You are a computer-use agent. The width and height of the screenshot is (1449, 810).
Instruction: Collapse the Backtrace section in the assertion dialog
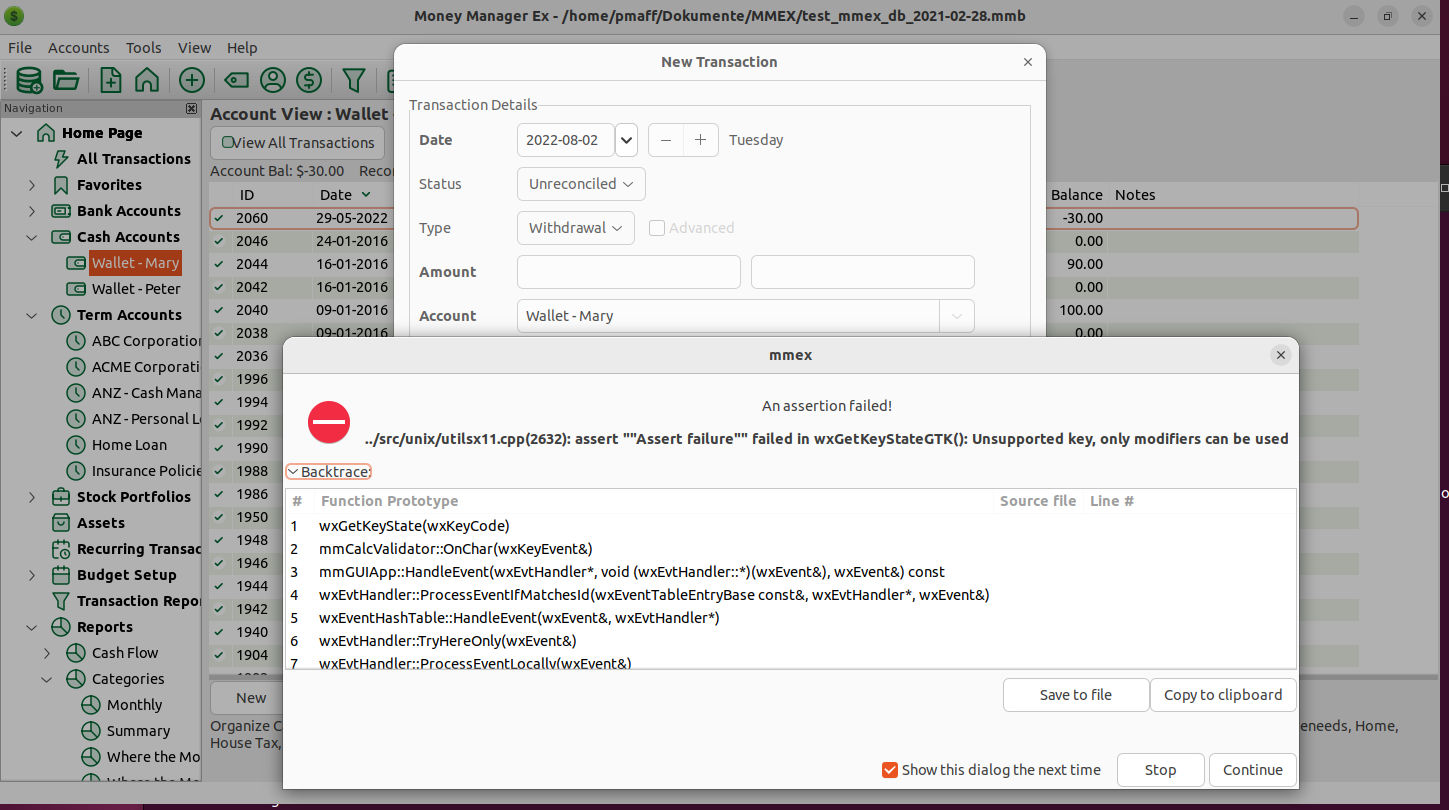[x=328, y=470]
